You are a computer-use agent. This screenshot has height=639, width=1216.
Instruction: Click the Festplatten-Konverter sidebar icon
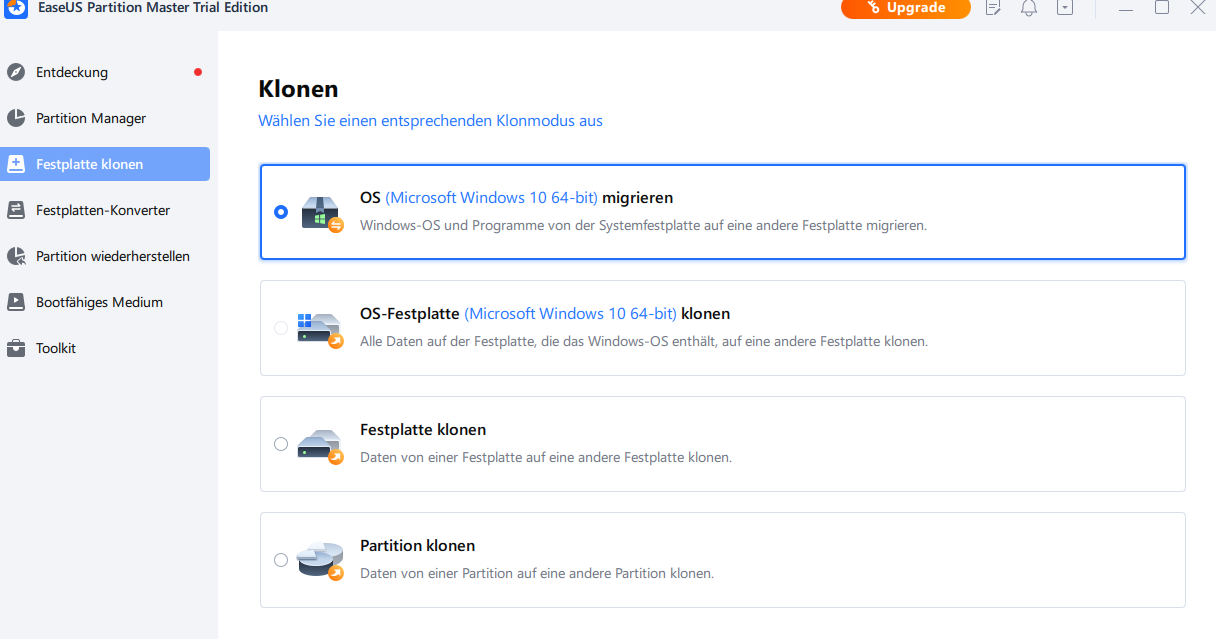(15, 210)
